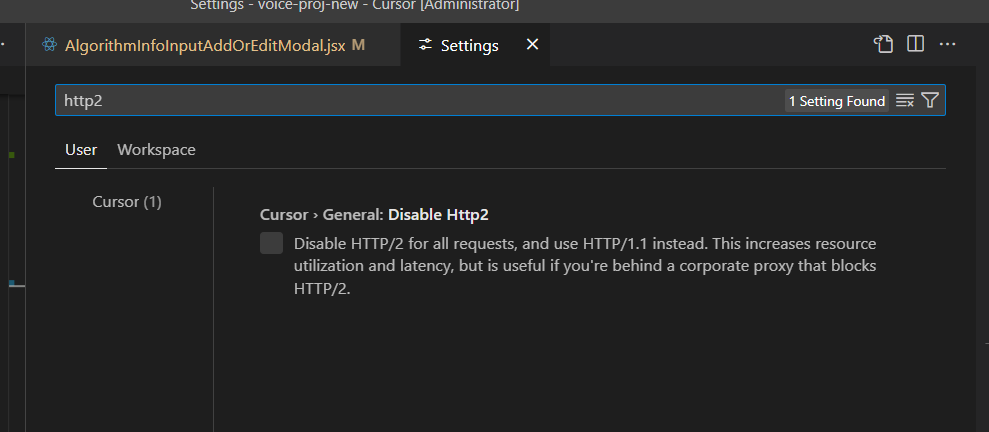Close the Settings tab
The height and width of the screenshot is (432, 989).
click(532, 45)
